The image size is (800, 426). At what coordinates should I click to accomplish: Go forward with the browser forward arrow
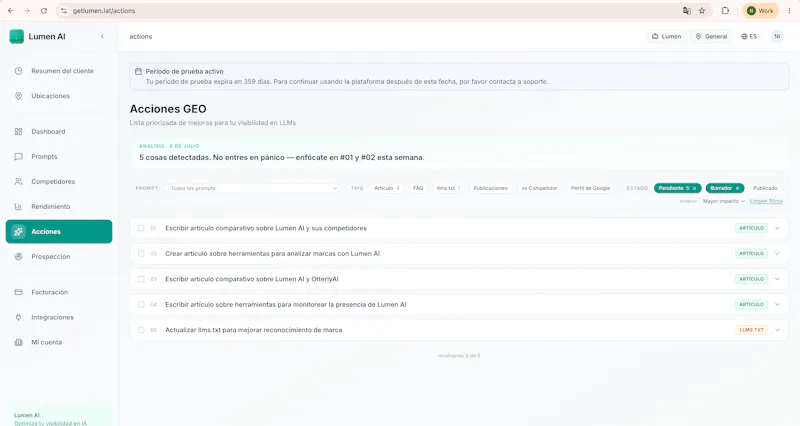27,11
